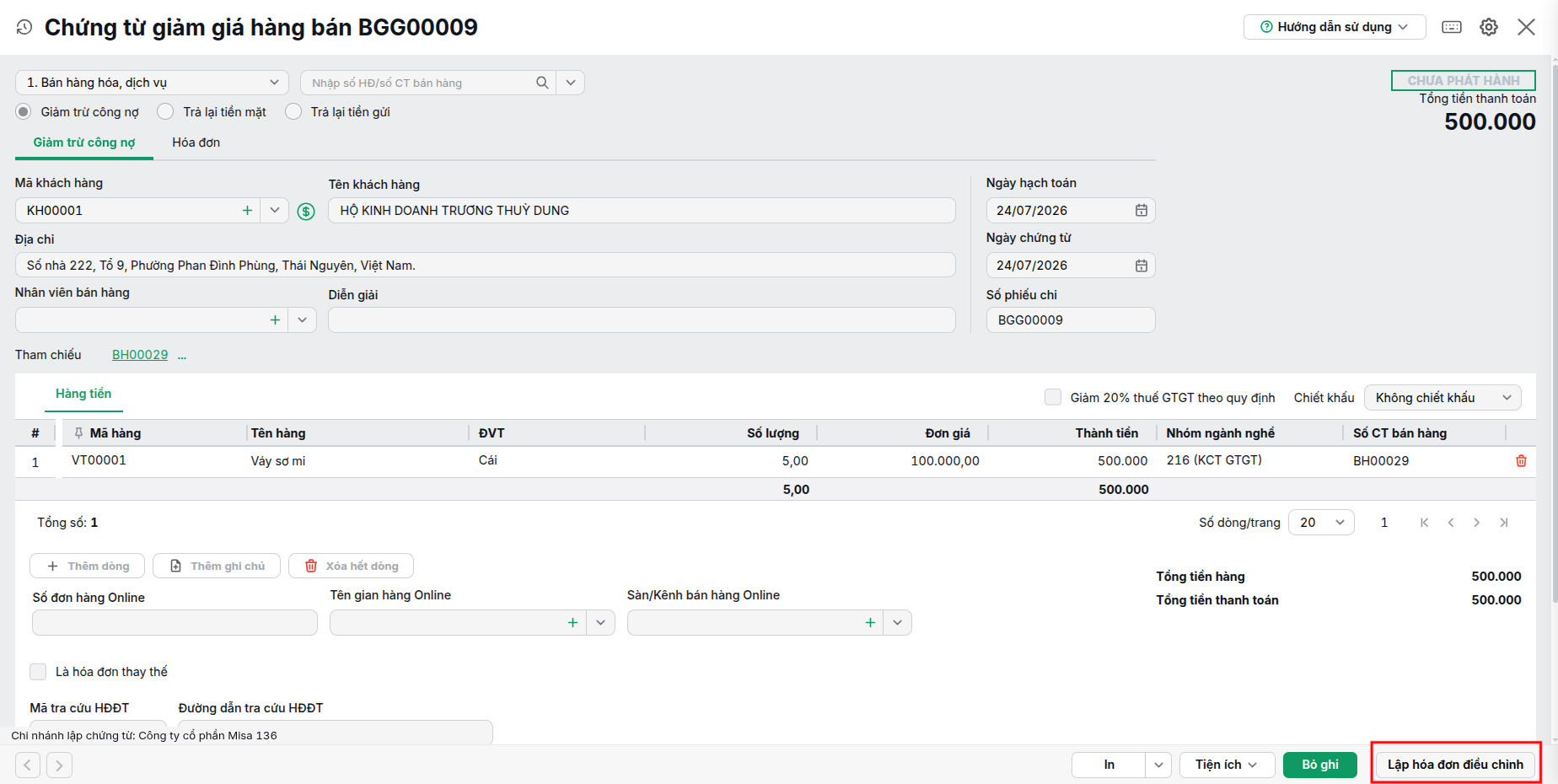
Task: Go to previous voucher arrow button
Action: point(27,765)
